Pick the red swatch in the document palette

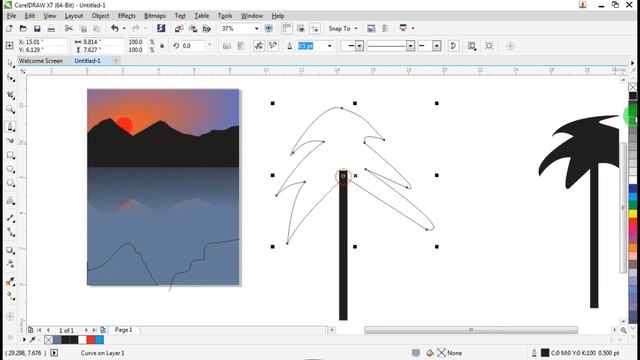click(x=91, y=340)
